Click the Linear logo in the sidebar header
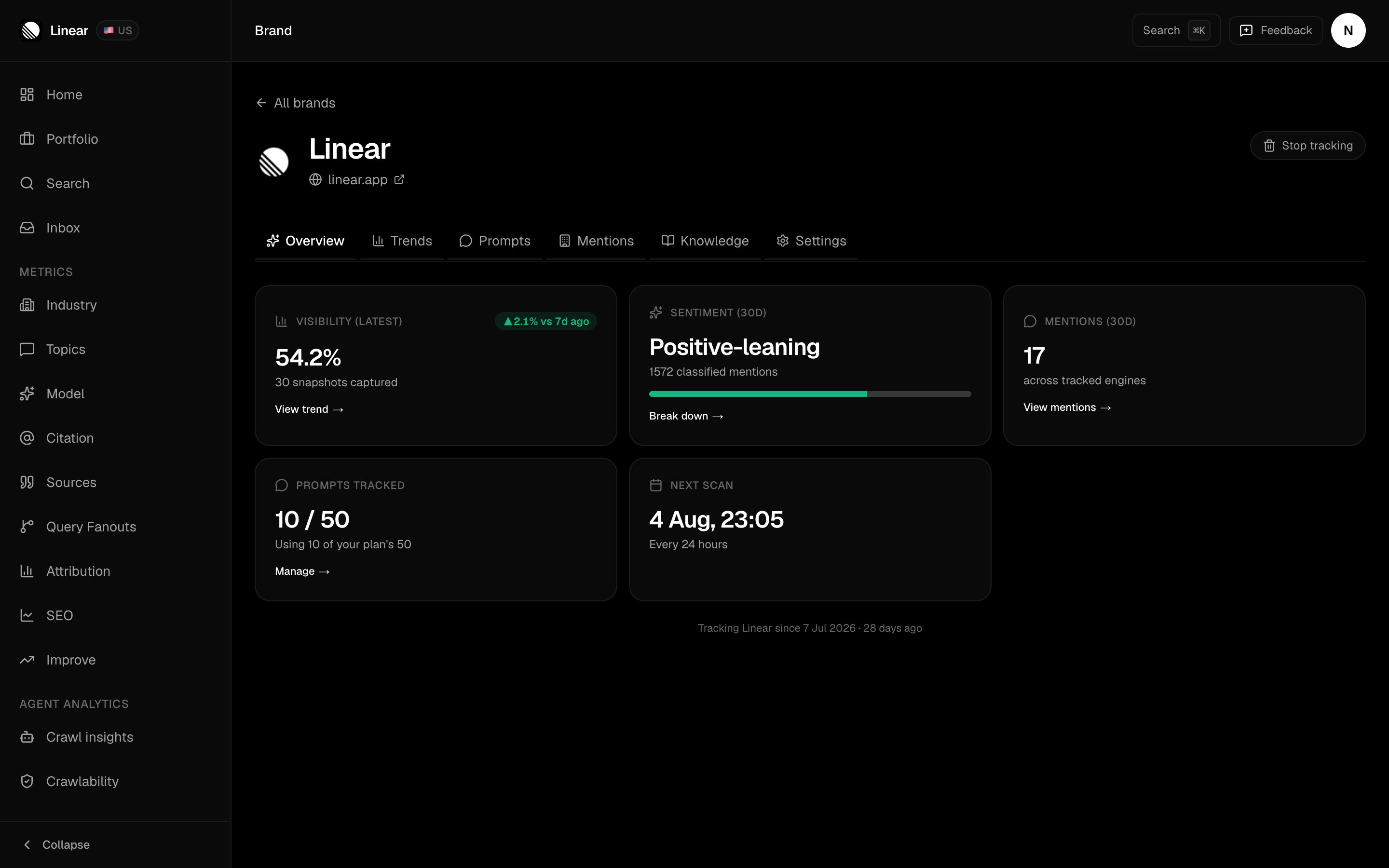The width and height of the screenshot is (1389, 868). 31,30
